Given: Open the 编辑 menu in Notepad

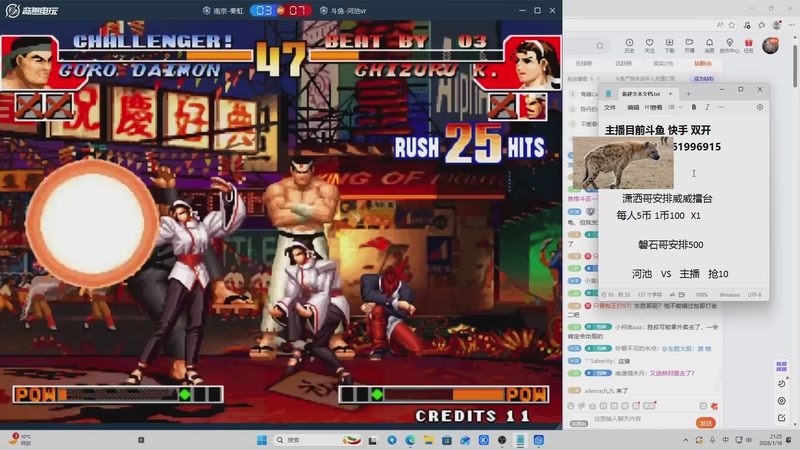Looking at the screenshot, I should pos(633,107).
